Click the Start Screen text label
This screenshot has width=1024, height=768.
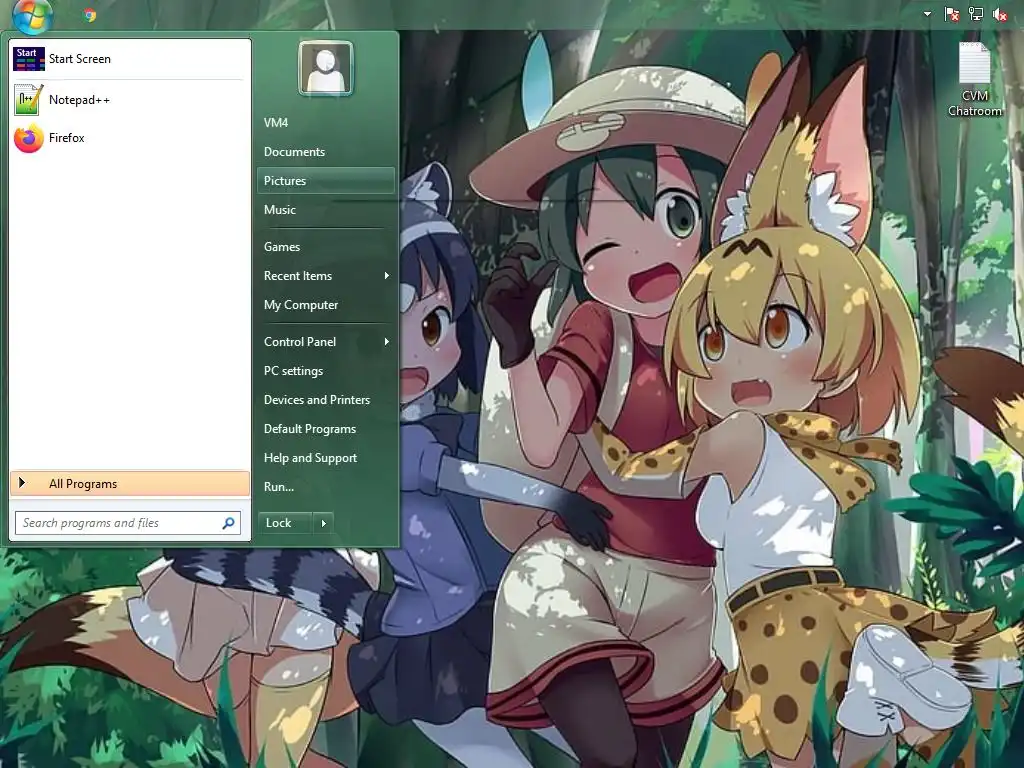80,59
